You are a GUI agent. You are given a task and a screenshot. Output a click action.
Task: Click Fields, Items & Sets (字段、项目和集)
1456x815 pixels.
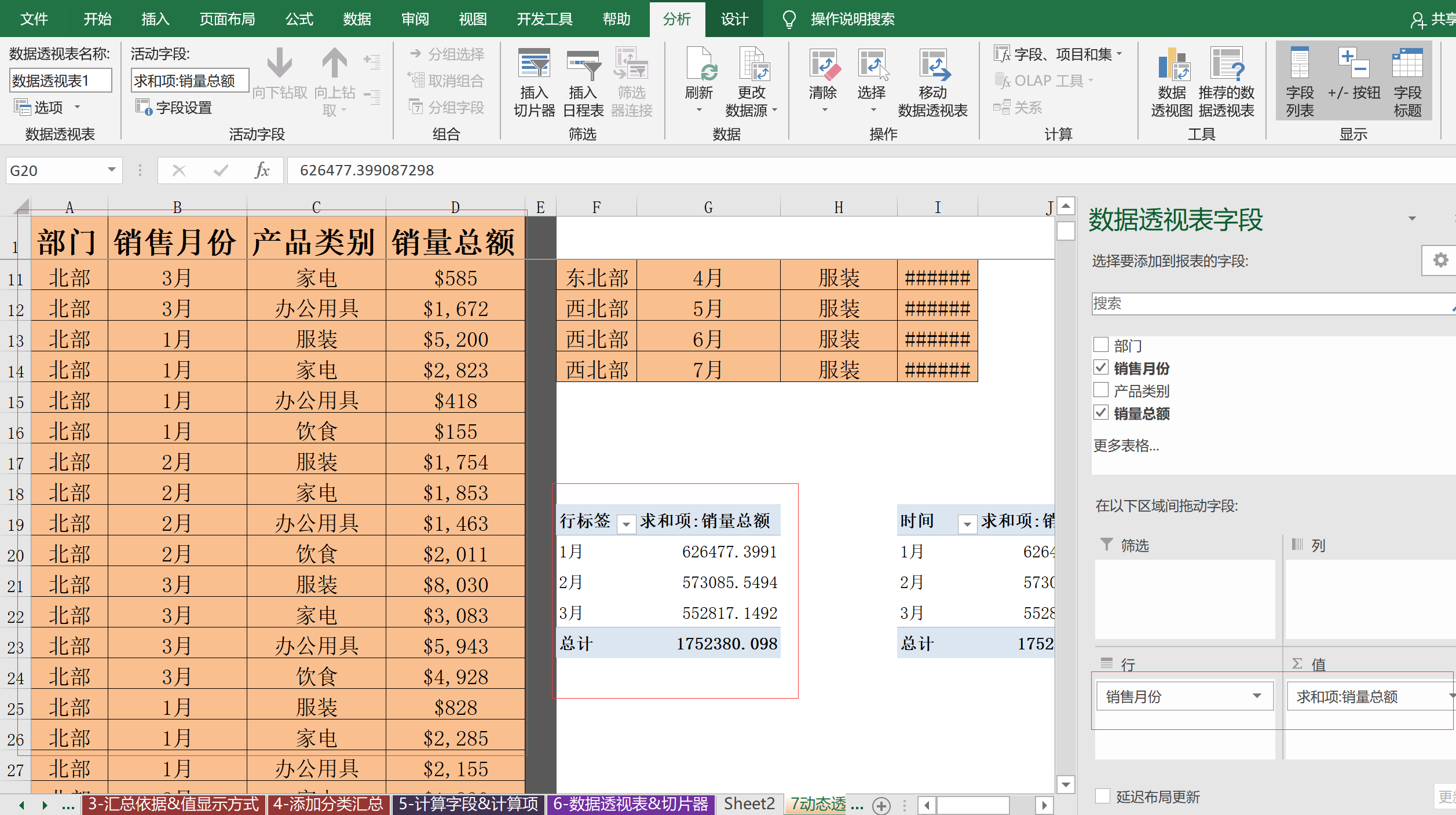pos(1059,54)
